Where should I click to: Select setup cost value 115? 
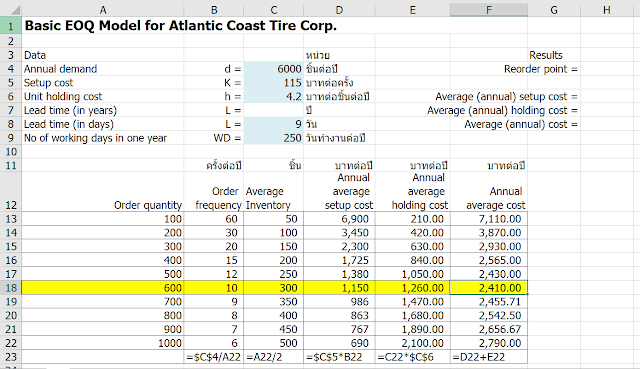tap(273, 83)
